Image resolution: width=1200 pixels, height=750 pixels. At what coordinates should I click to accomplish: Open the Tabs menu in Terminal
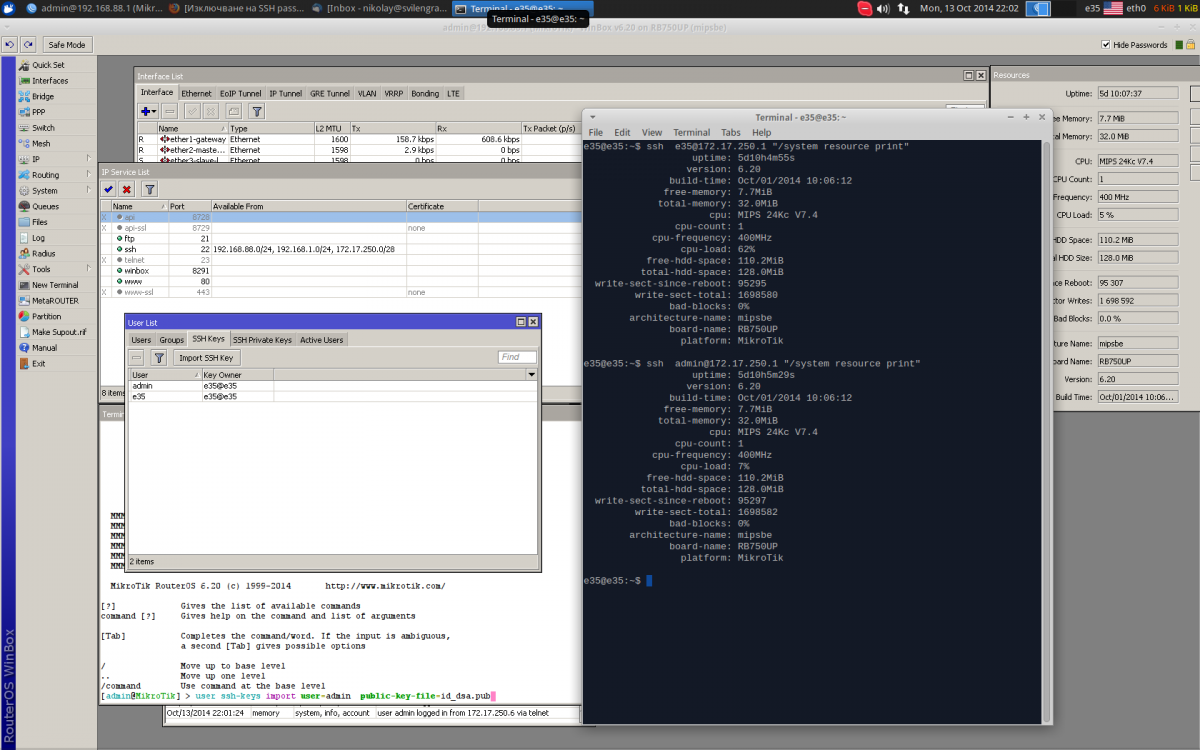(x=730, y=132)
